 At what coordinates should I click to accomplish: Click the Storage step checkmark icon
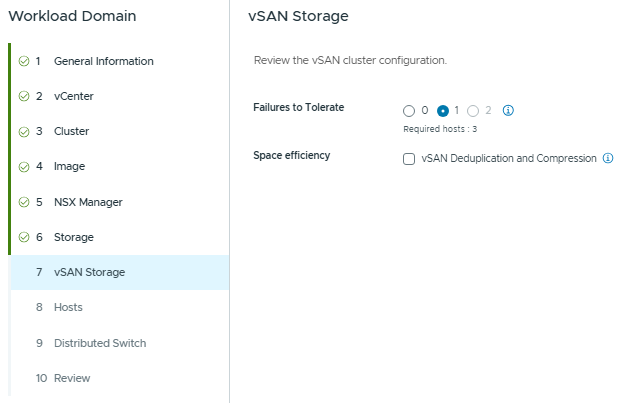[x=24, y=237]
